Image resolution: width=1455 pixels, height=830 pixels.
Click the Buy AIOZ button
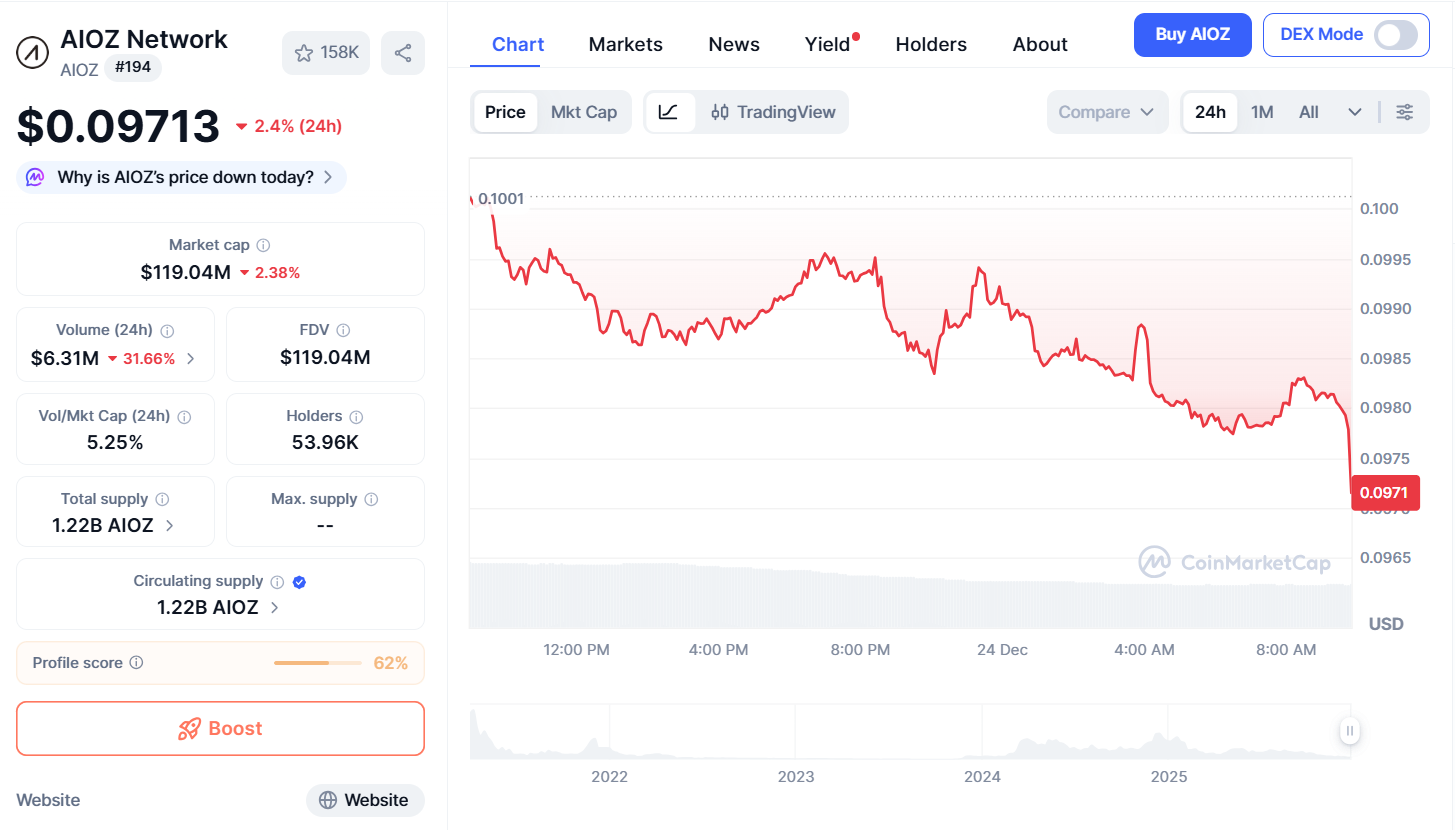pos(1191,35)
